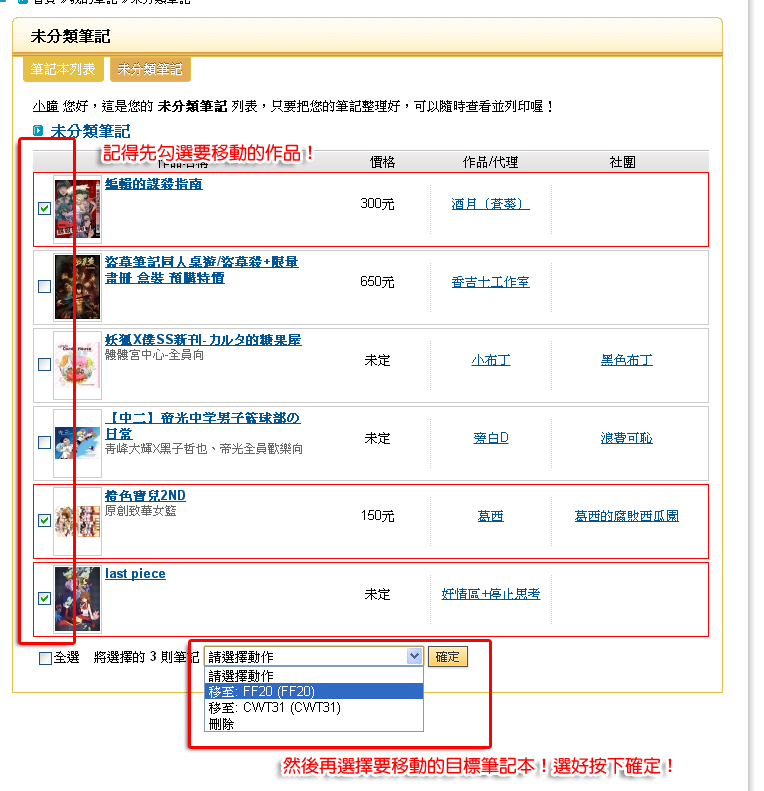View the 帝光中学 cover thumbnail
The image size is (764, 791).
point(78,443)
